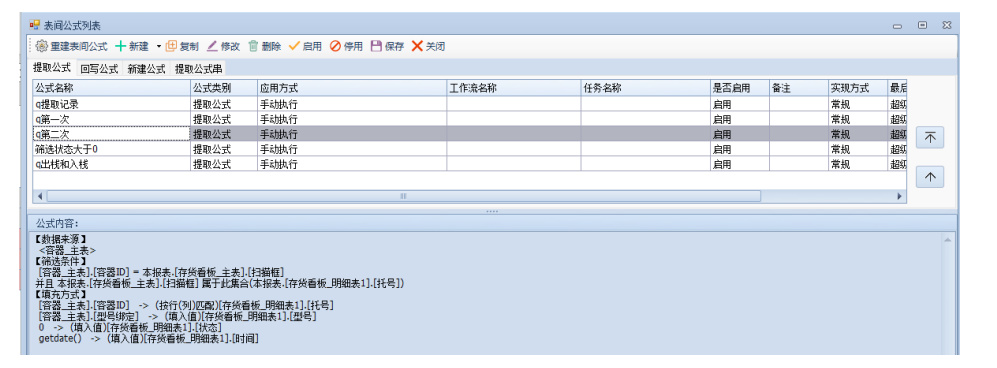
Task: Click the green 新建 plus icon
Action: click(x=120, y=46)
